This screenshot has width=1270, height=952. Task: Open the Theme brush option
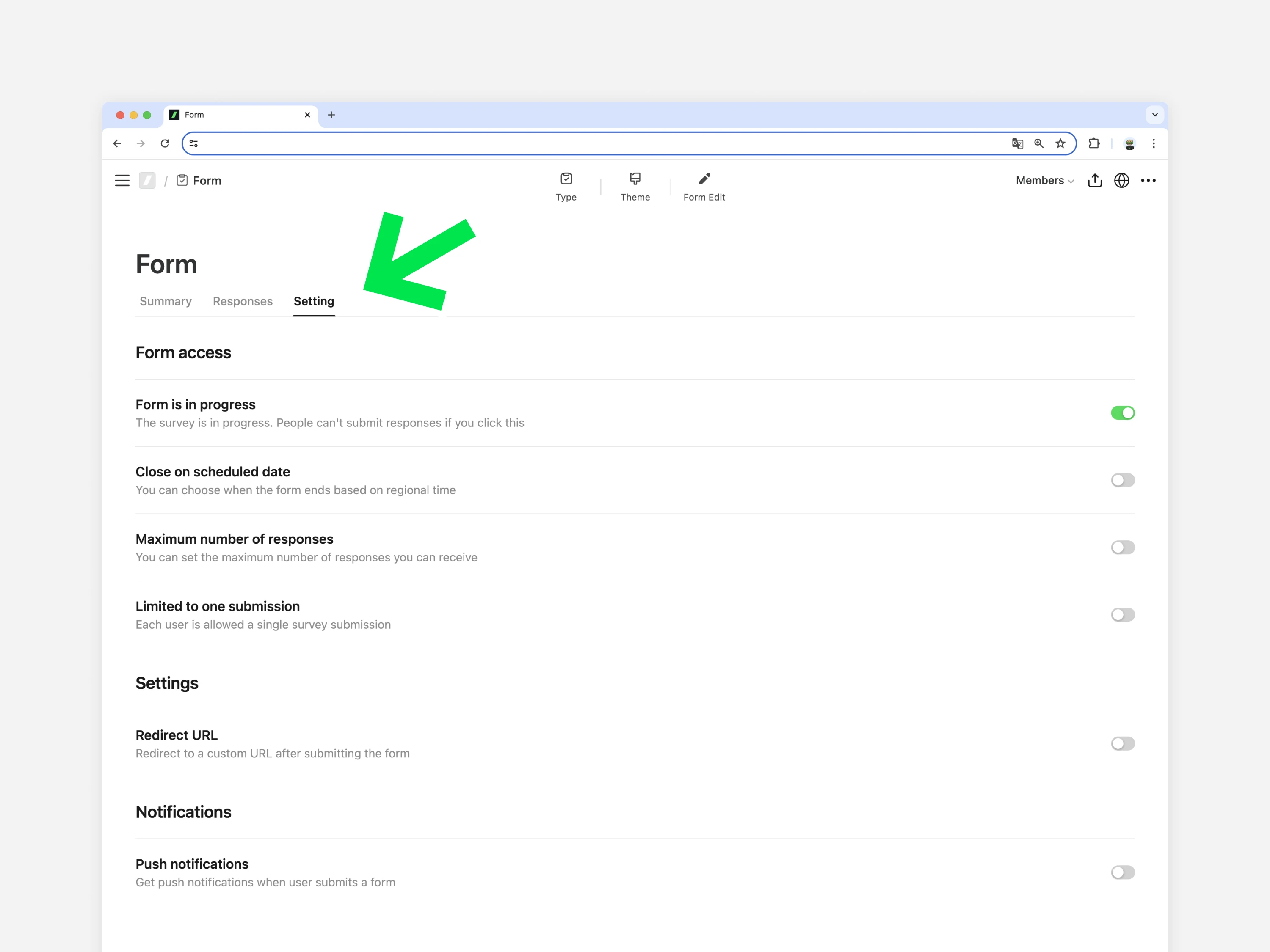pos(635,187)
